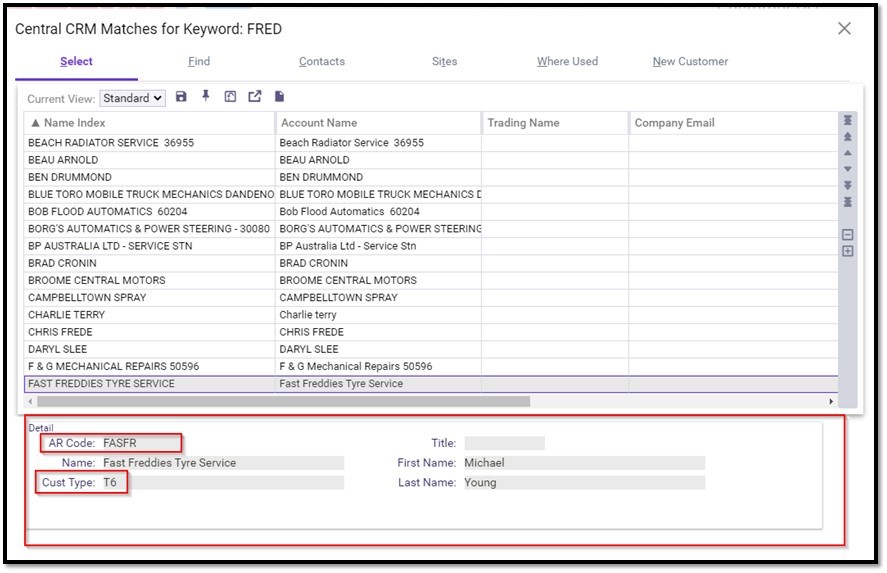
Task: Sort by the Name Index column header
Action: tap(149, 123)
